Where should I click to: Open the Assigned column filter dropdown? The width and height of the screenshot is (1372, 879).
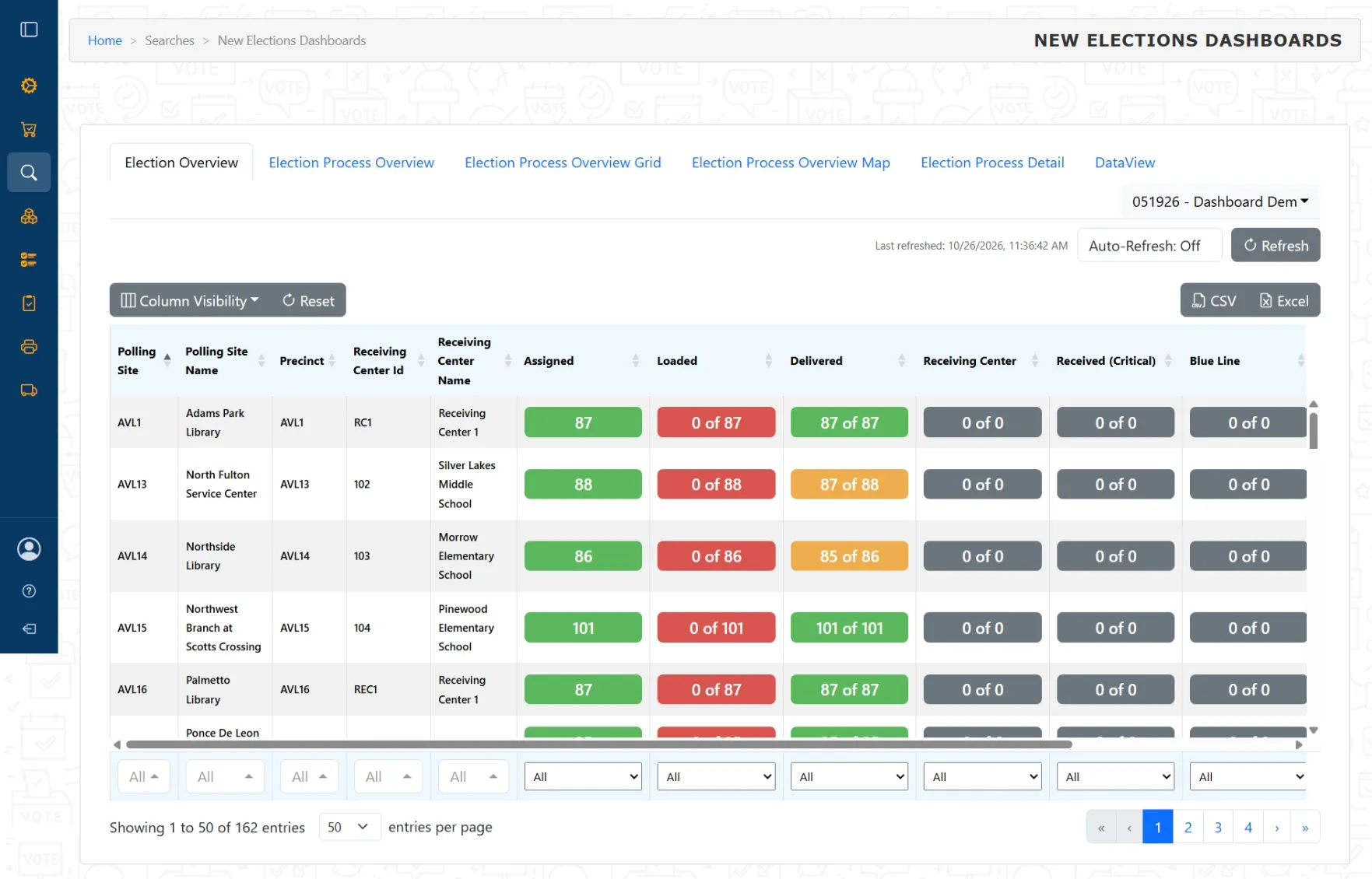tap(583, 776)
